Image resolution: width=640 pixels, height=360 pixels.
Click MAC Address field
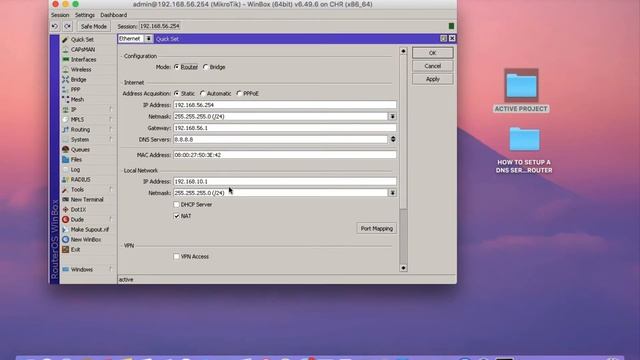tap(284, 155)
